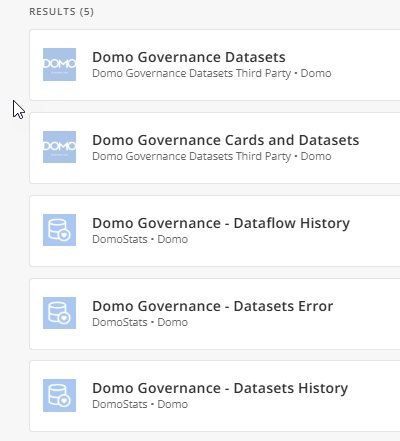Click the database icon for Dataflow History

tap(59, 230)
